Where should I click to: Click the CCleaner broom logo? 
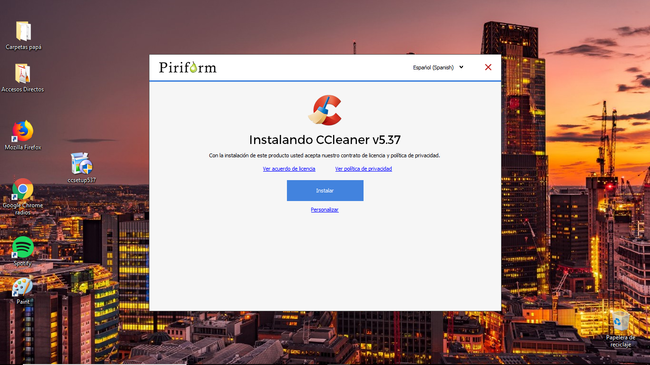click(x=325, y=110)
